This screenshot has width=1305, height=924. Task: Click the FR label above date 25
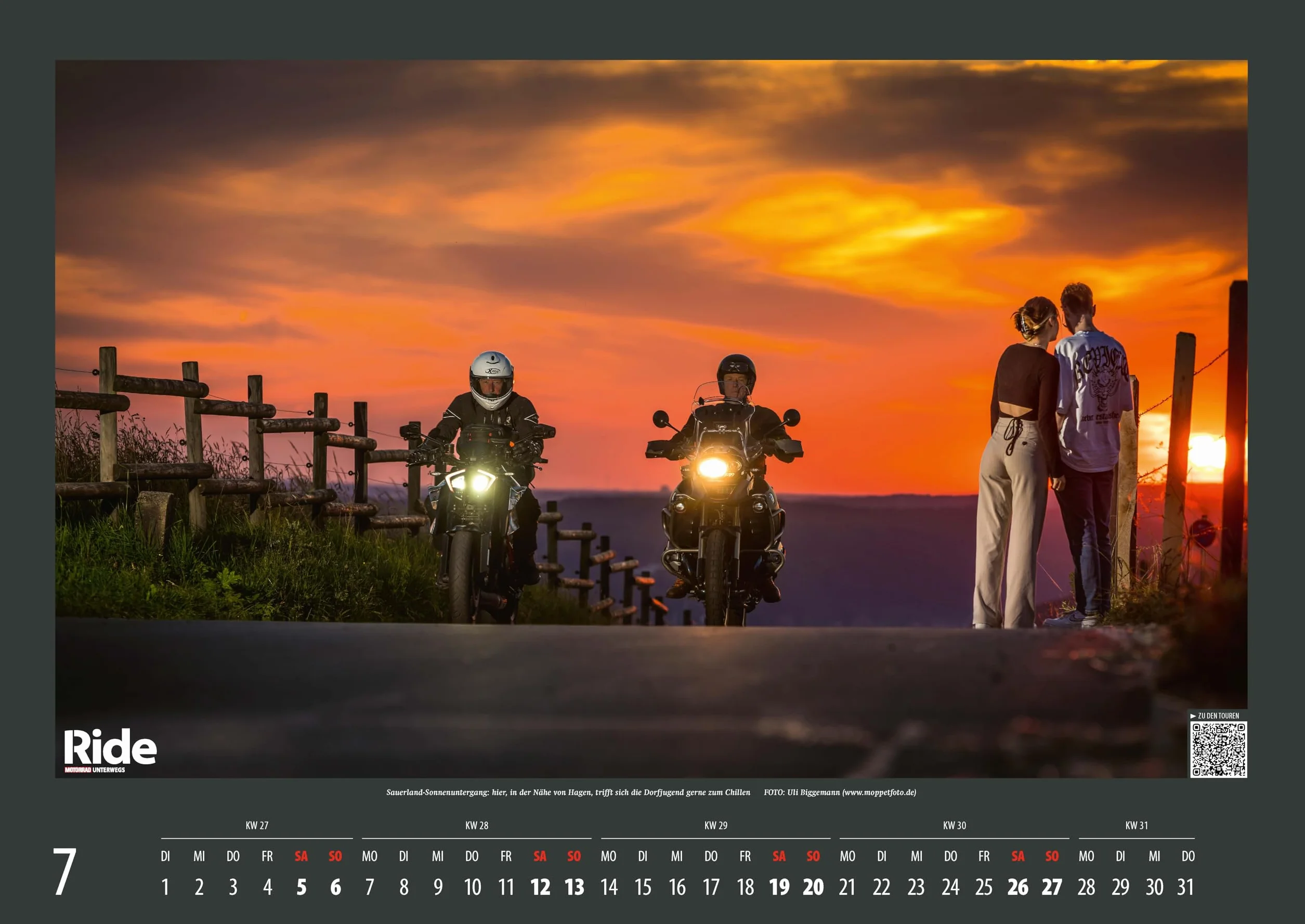984,856
